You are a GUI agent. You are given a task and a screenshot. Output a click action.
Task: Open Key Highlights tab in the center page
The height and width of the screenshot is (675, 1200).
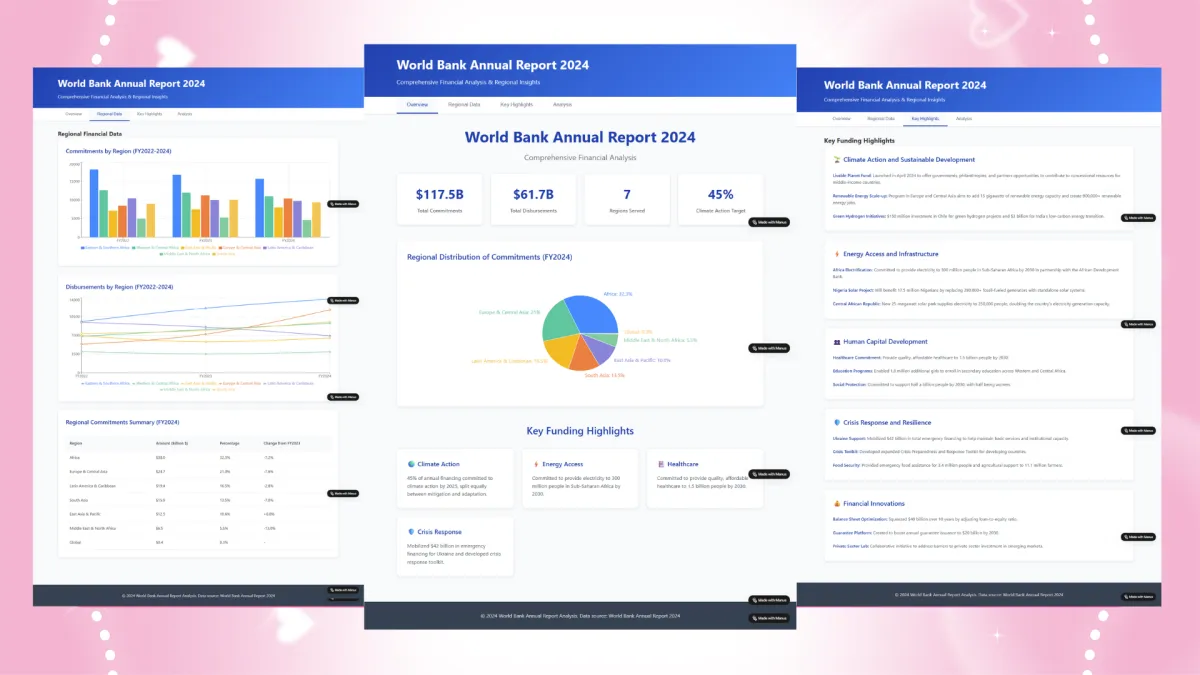tap(516, 104)
